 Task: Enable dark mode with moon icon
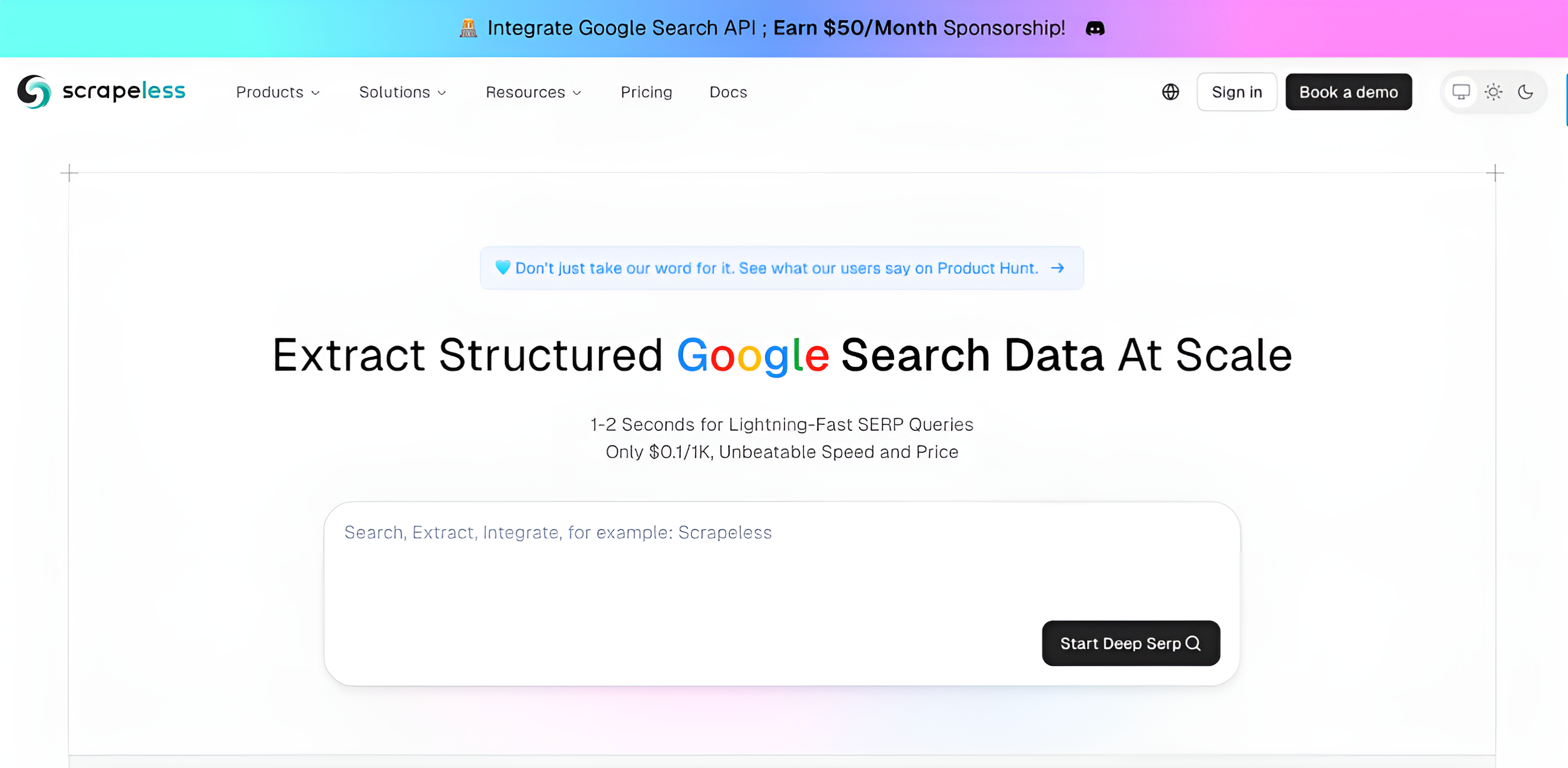[x=1525, y=92]
